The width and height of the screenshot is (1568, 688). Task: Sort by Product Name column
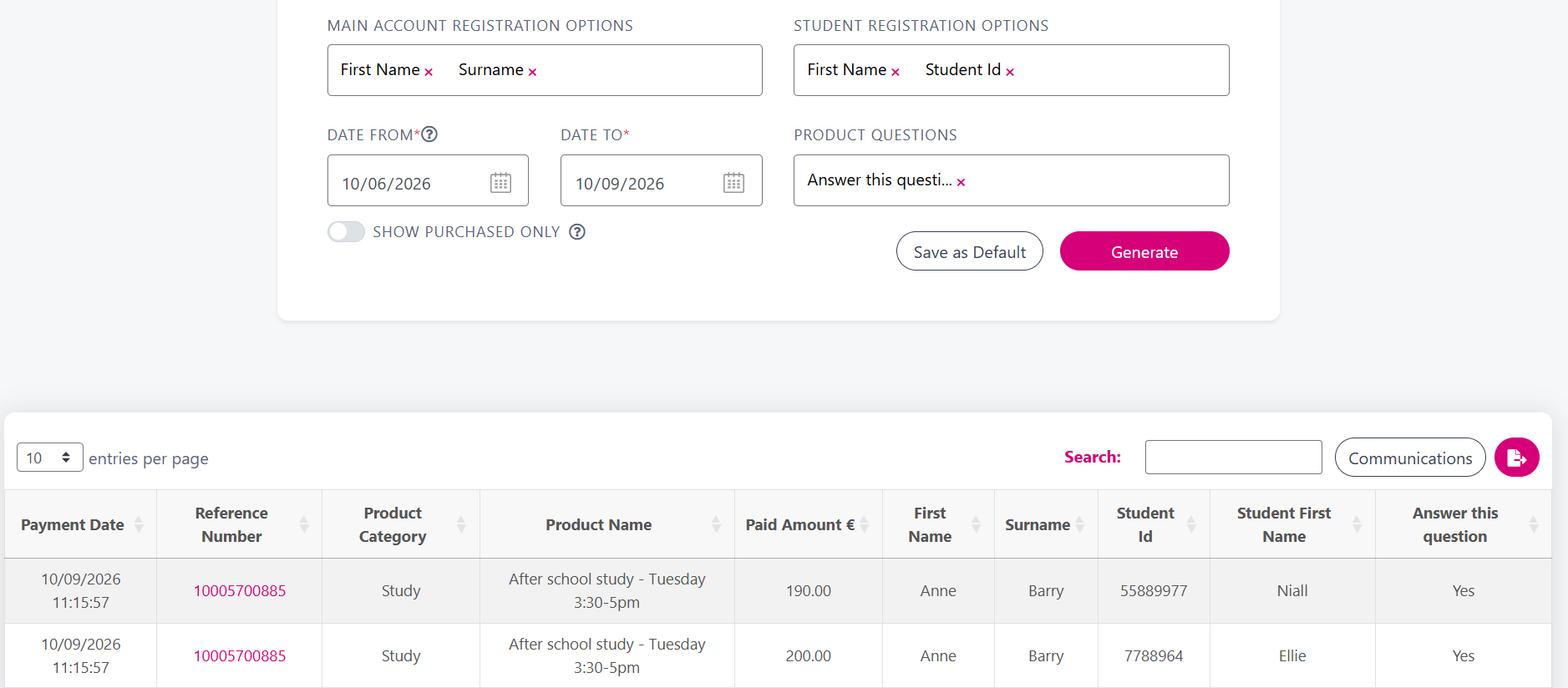607,524
